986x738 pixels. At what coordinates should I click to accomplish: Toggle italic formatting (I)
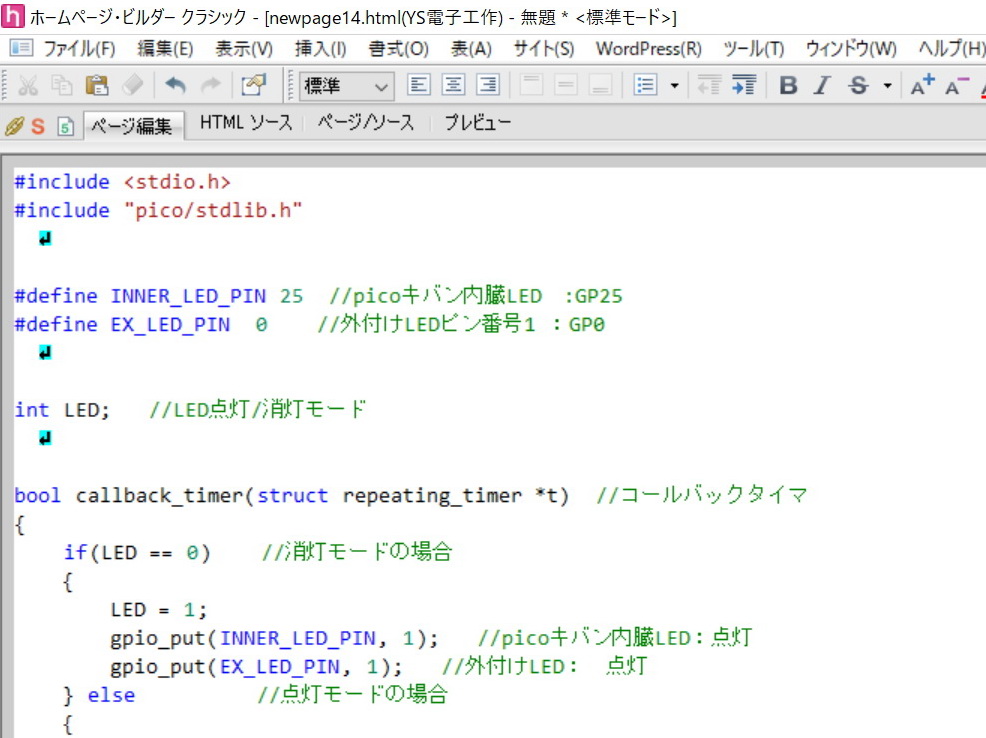pyautogui.click(x=822, y=86)
